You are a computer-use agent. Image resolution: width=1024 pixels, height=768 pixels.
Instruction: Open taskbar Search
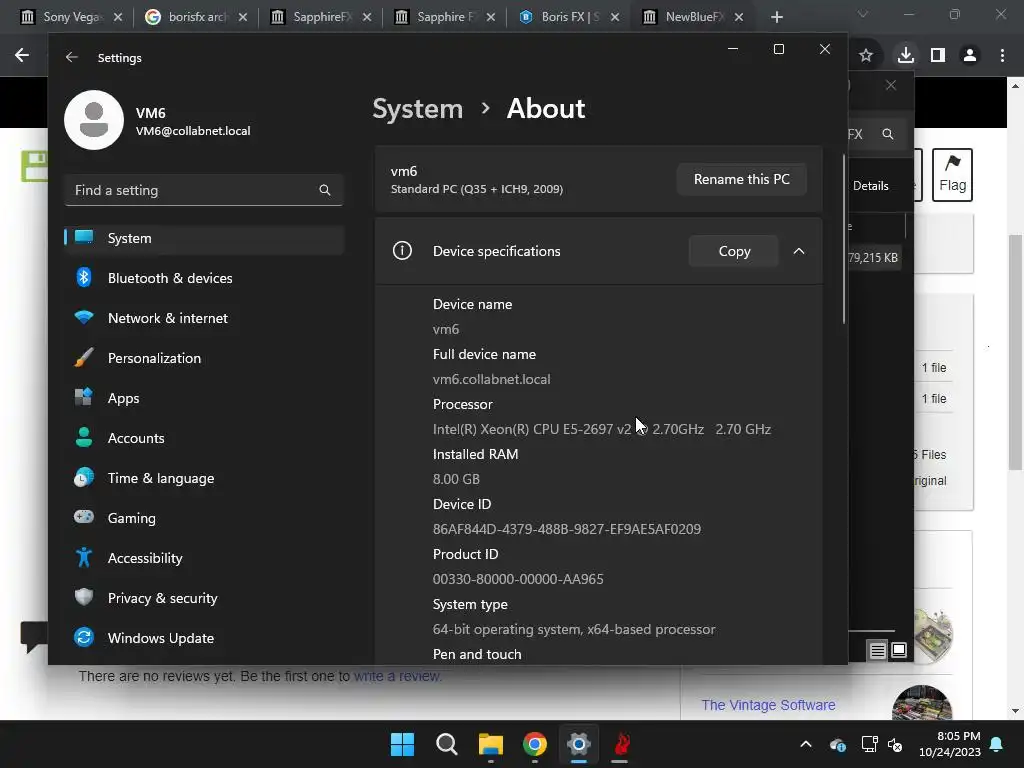pyautogui.click(x=447, y=744)
